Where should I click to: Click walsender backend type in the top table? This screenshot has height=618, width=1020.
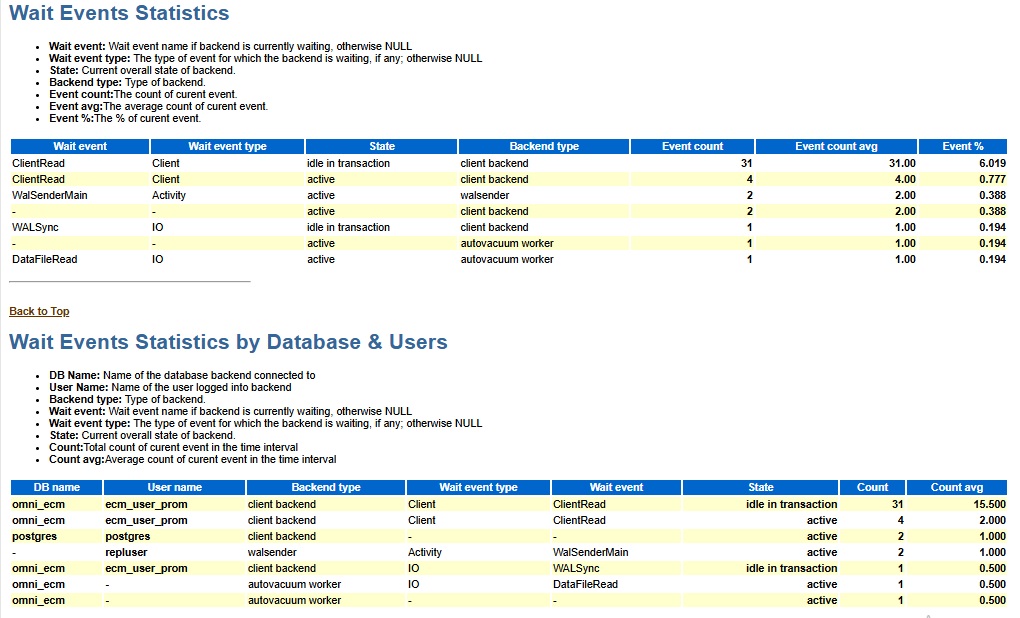click(x=485, y=195)
